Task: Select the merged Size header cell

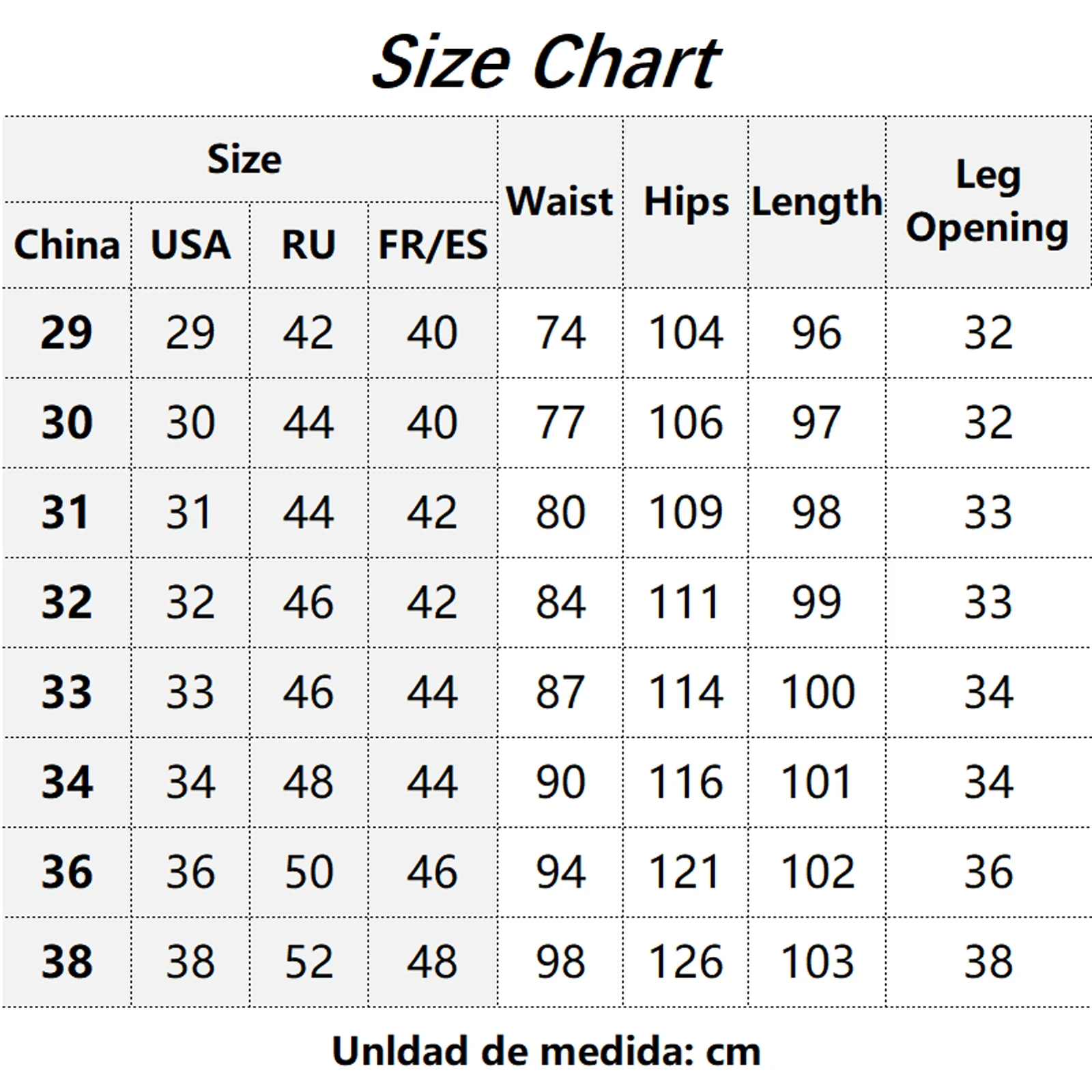Action: click(250, 159)
